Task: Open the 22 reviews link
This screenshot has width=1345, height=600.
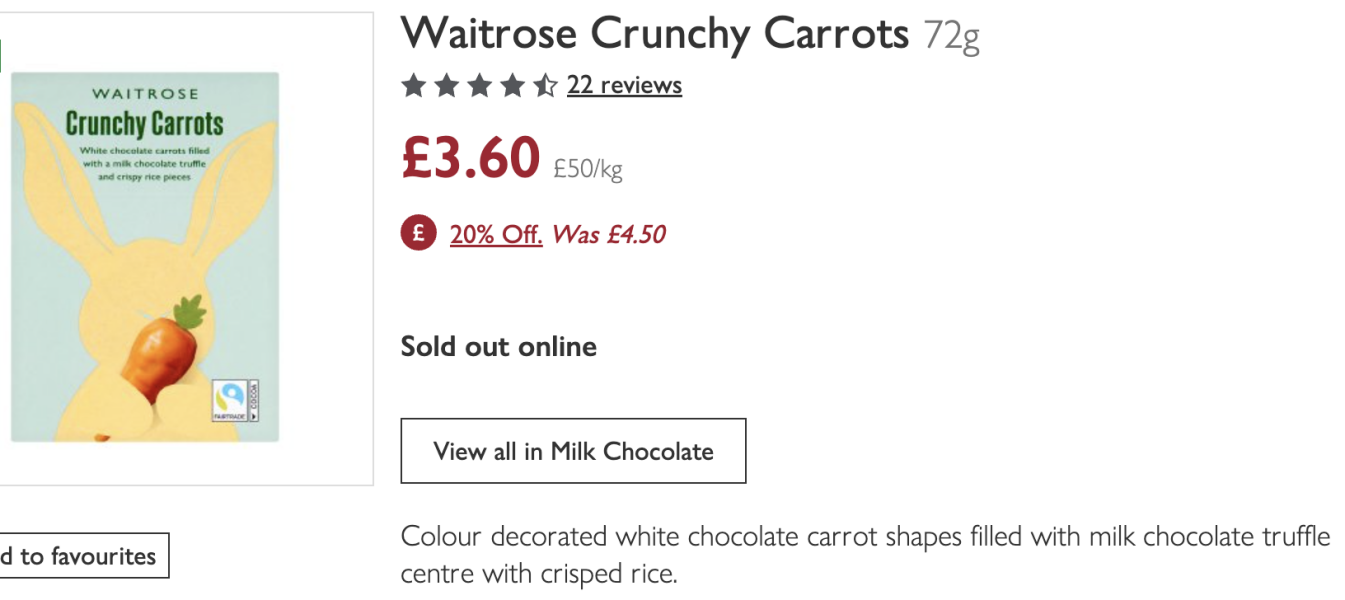Action: 624,86
